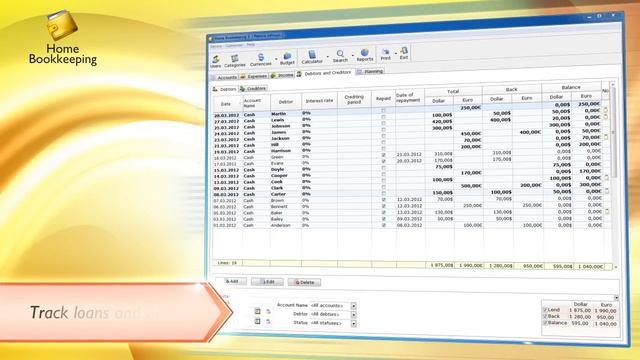The width and height of the screenshot is (640, 360).
Task: Toggle Repaid checkbox for Bailey row
Action: pyautogui.click(x=383, y=219)
